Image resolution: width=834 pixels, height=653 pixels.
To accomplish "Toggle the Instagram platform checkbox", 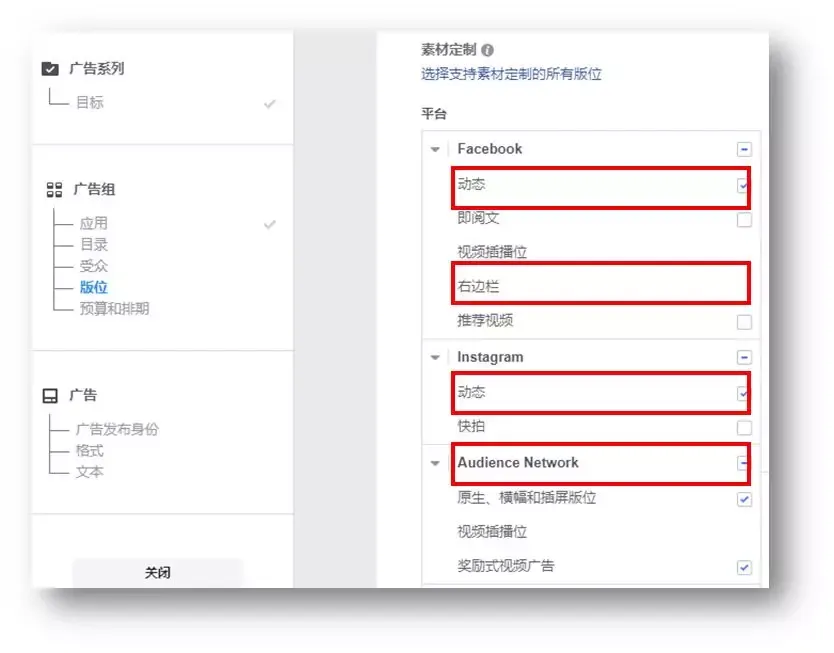I will (x=744, y=357).
